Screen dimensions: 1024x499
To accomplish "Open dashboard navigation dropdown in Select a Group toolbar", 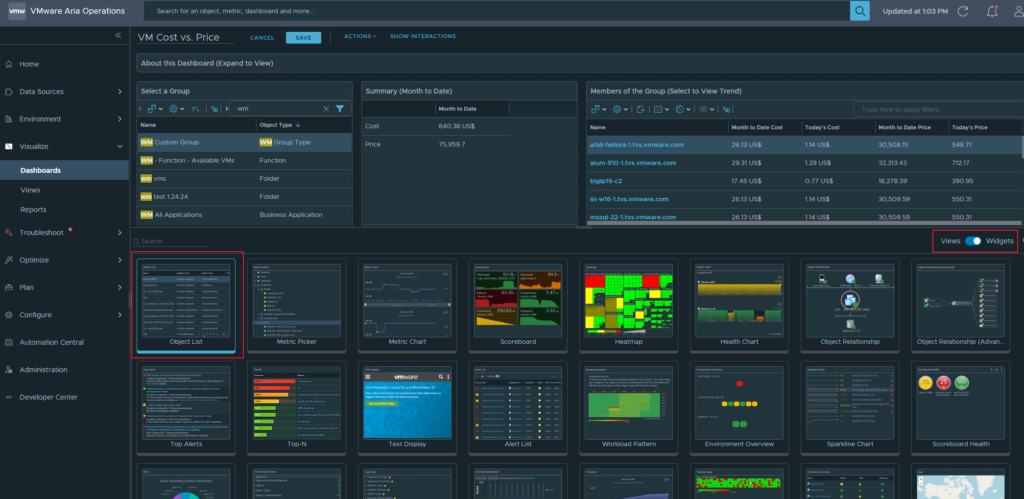I will (155, 109).
